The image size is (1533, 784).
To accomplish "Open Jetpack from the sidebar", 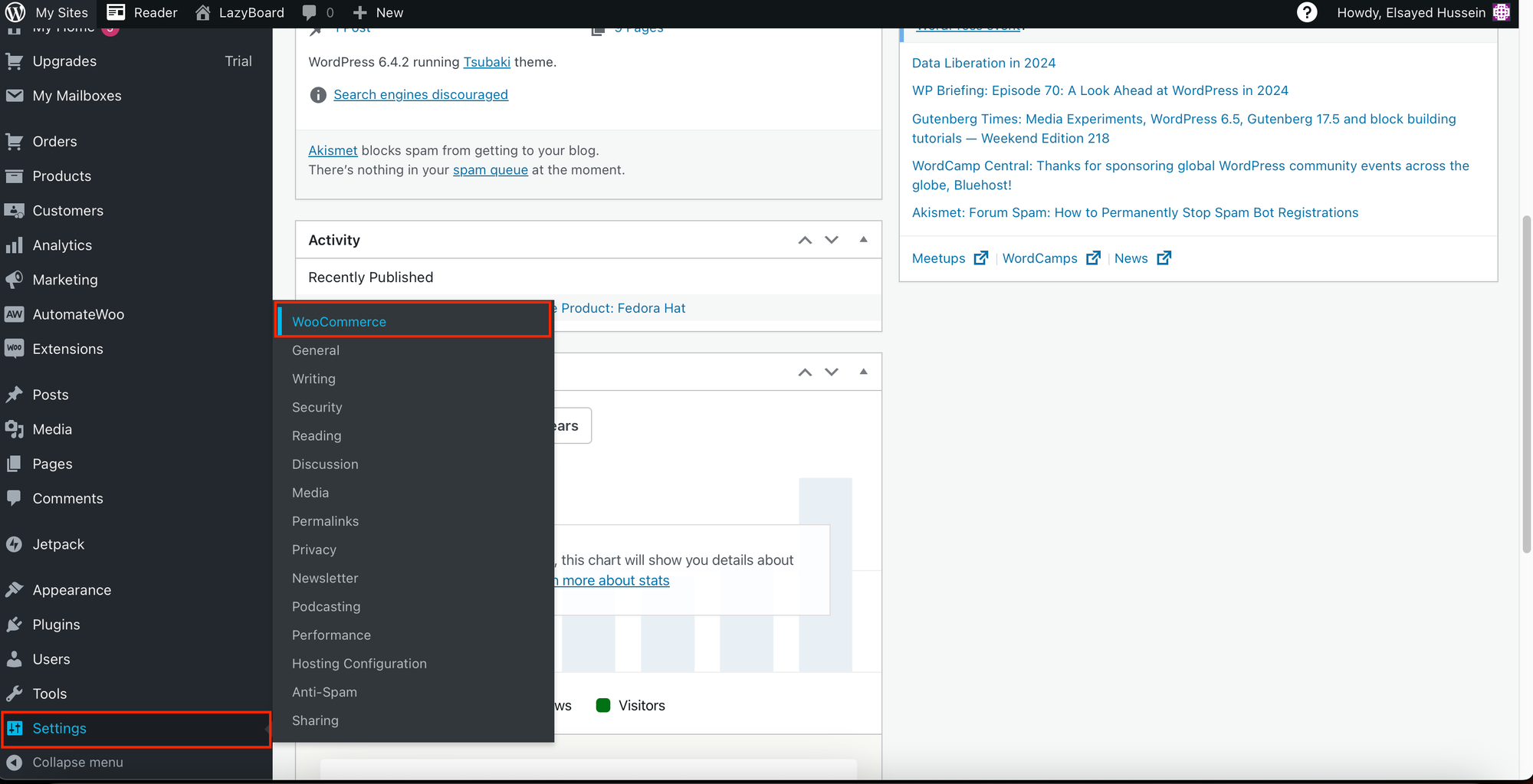I will tap(58, 544).
